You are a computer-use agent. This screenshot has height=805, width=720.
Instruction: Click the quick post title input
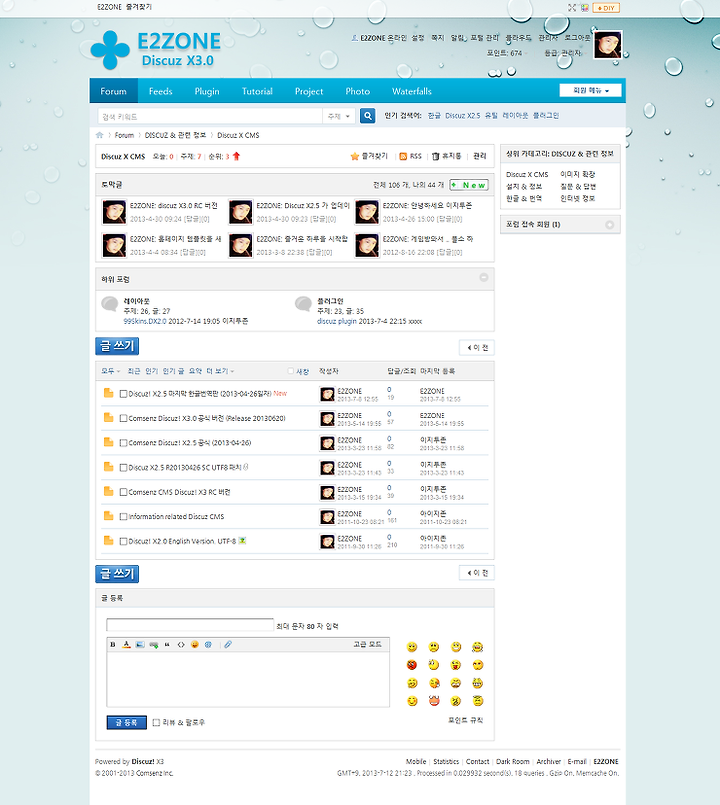click(190, 625)
